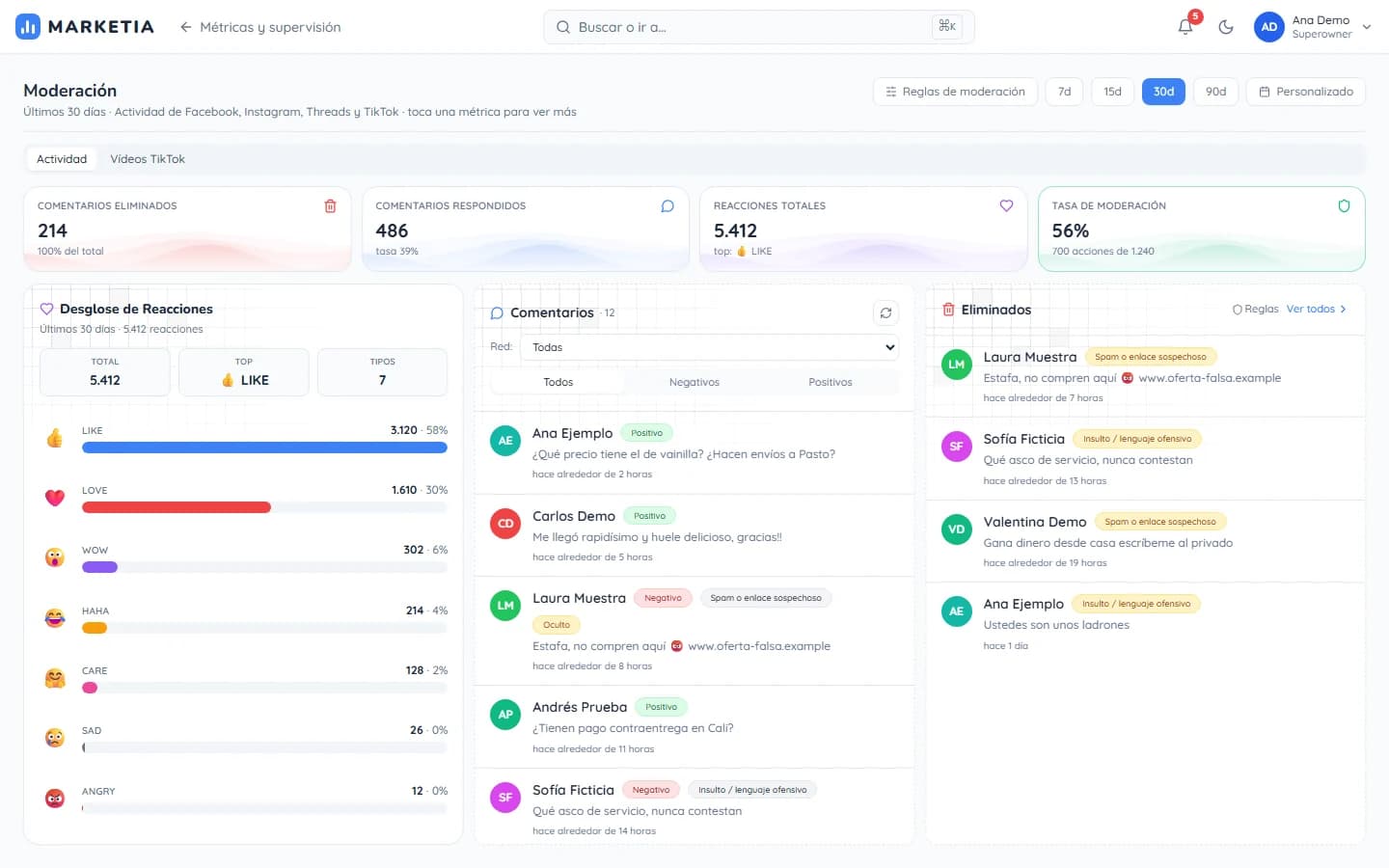Click SF avatar in the Eliminados list
Viewport: 1389px width, 868px height.
point(957,447)
